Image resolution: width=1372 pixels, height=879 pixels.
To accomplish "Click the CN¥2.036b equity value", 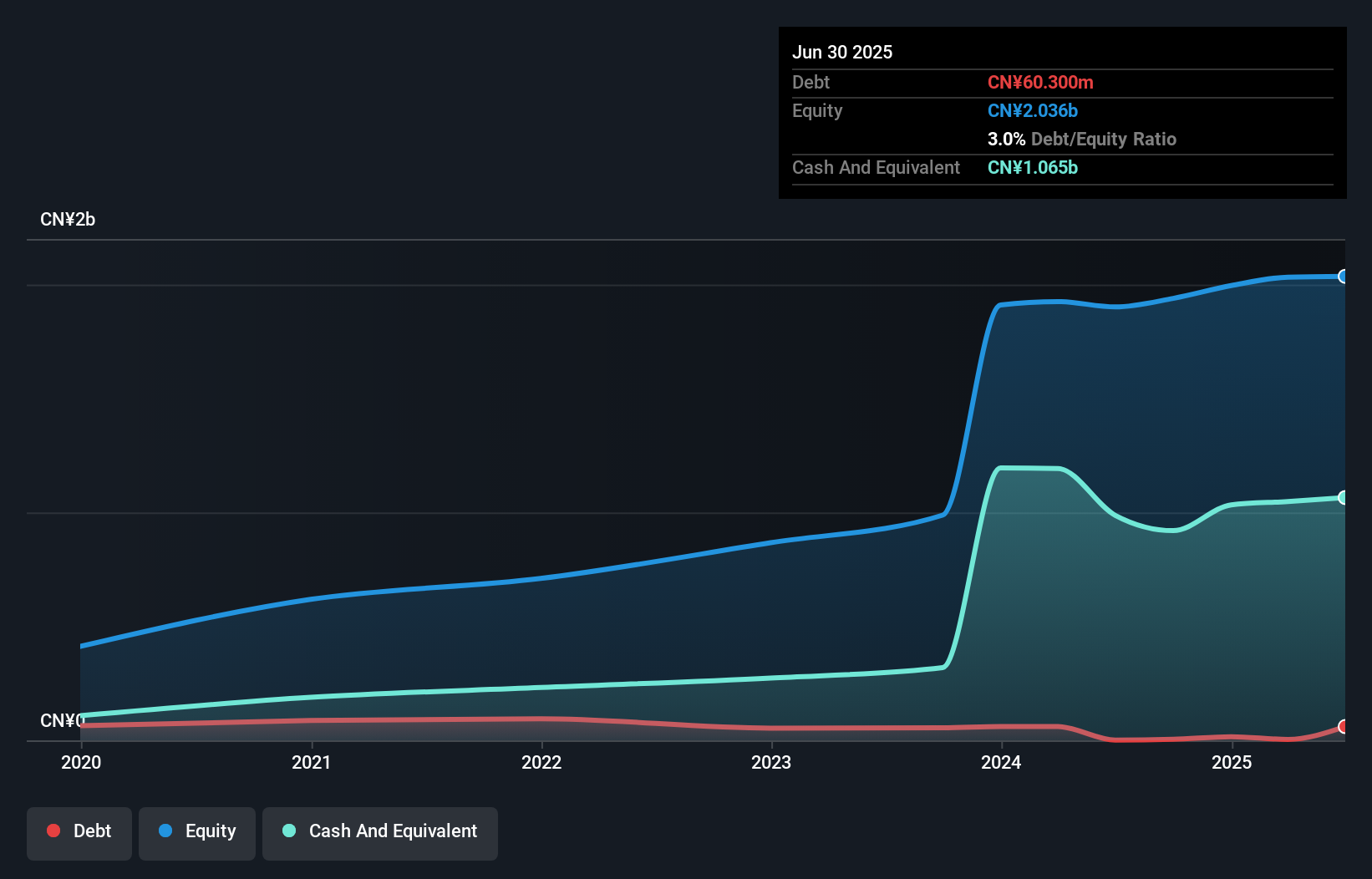I will [1033, 110].
